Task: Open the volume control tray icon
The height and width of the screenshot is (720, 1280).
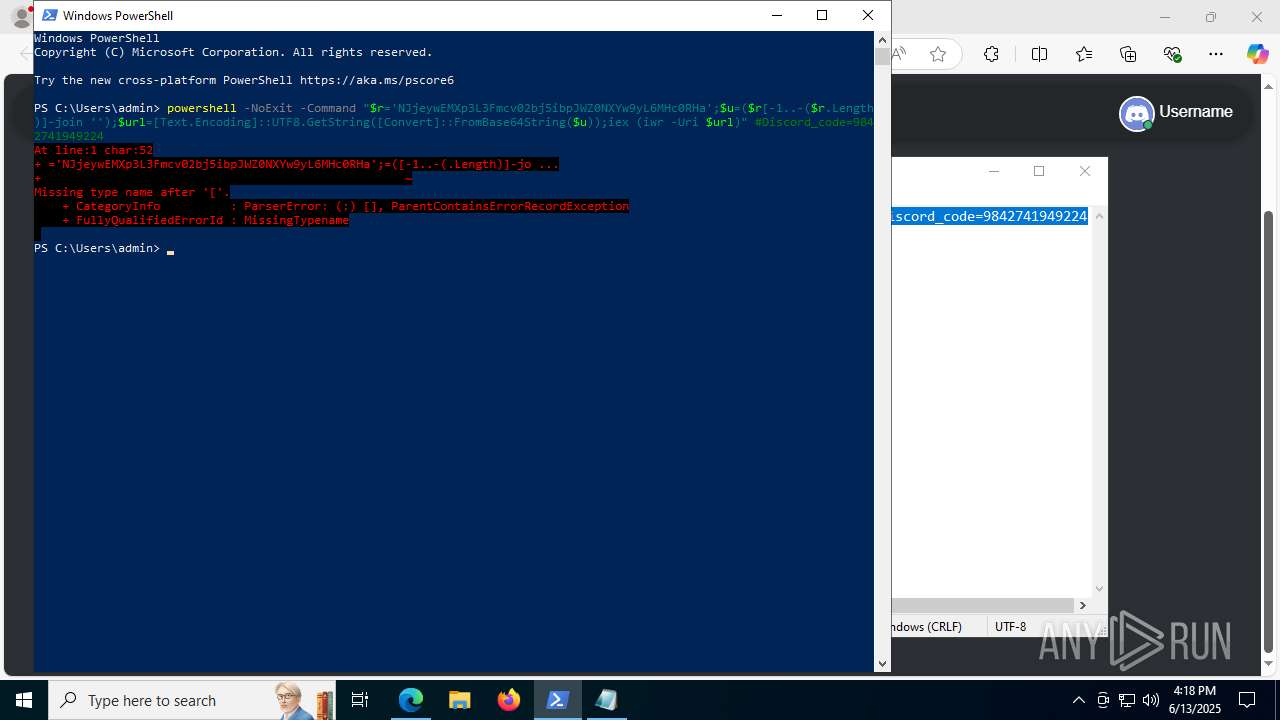Action: (x=1151, y=700)
